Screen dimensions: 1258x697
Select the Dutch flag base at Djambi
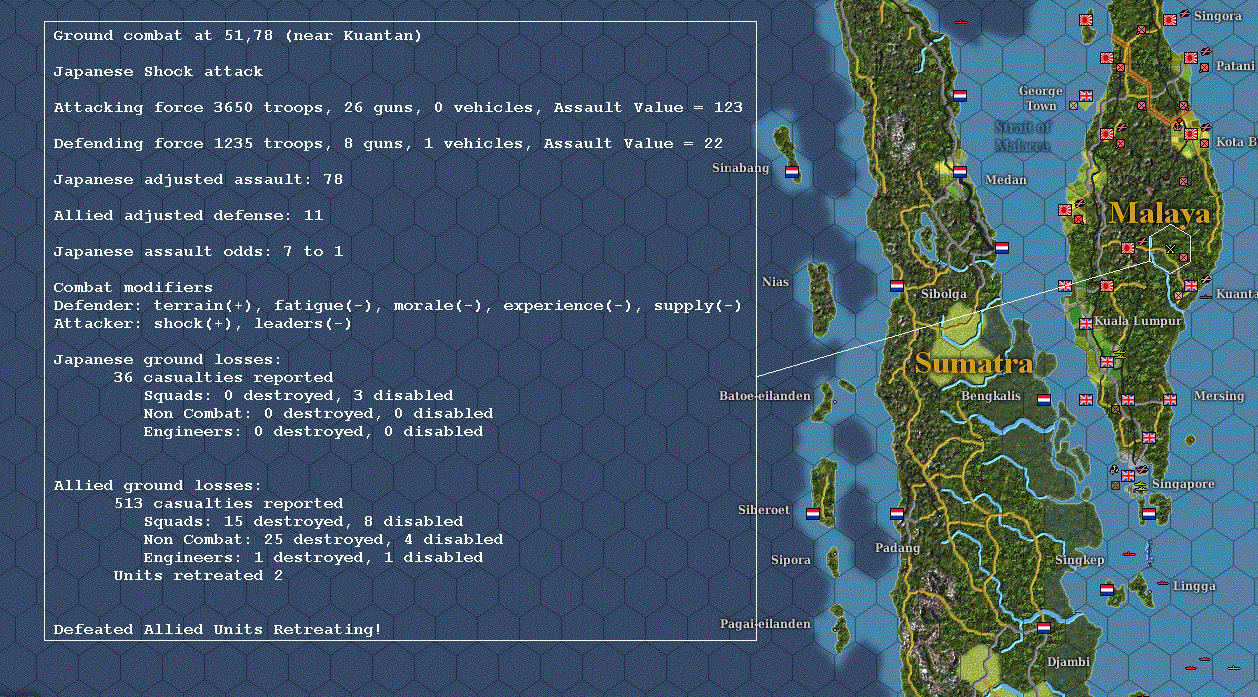coord(1044,628)
